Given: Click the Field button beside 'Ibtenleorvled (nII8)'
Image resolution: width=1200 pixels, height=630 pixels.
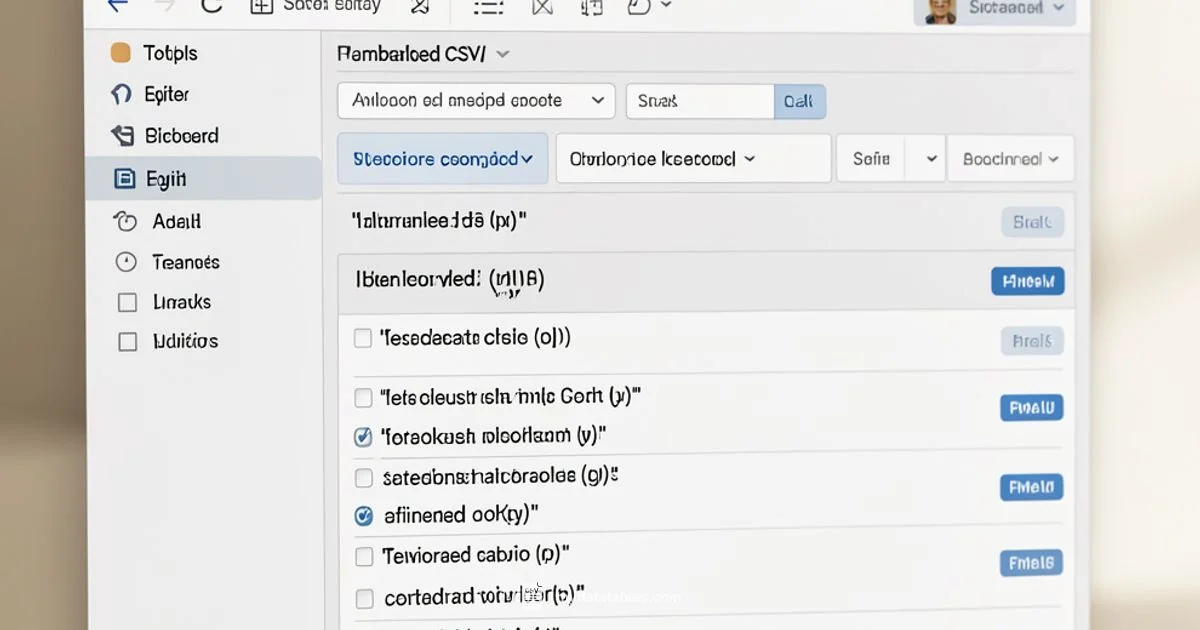Looking at the screenshot, I should tap(1027, 281).
